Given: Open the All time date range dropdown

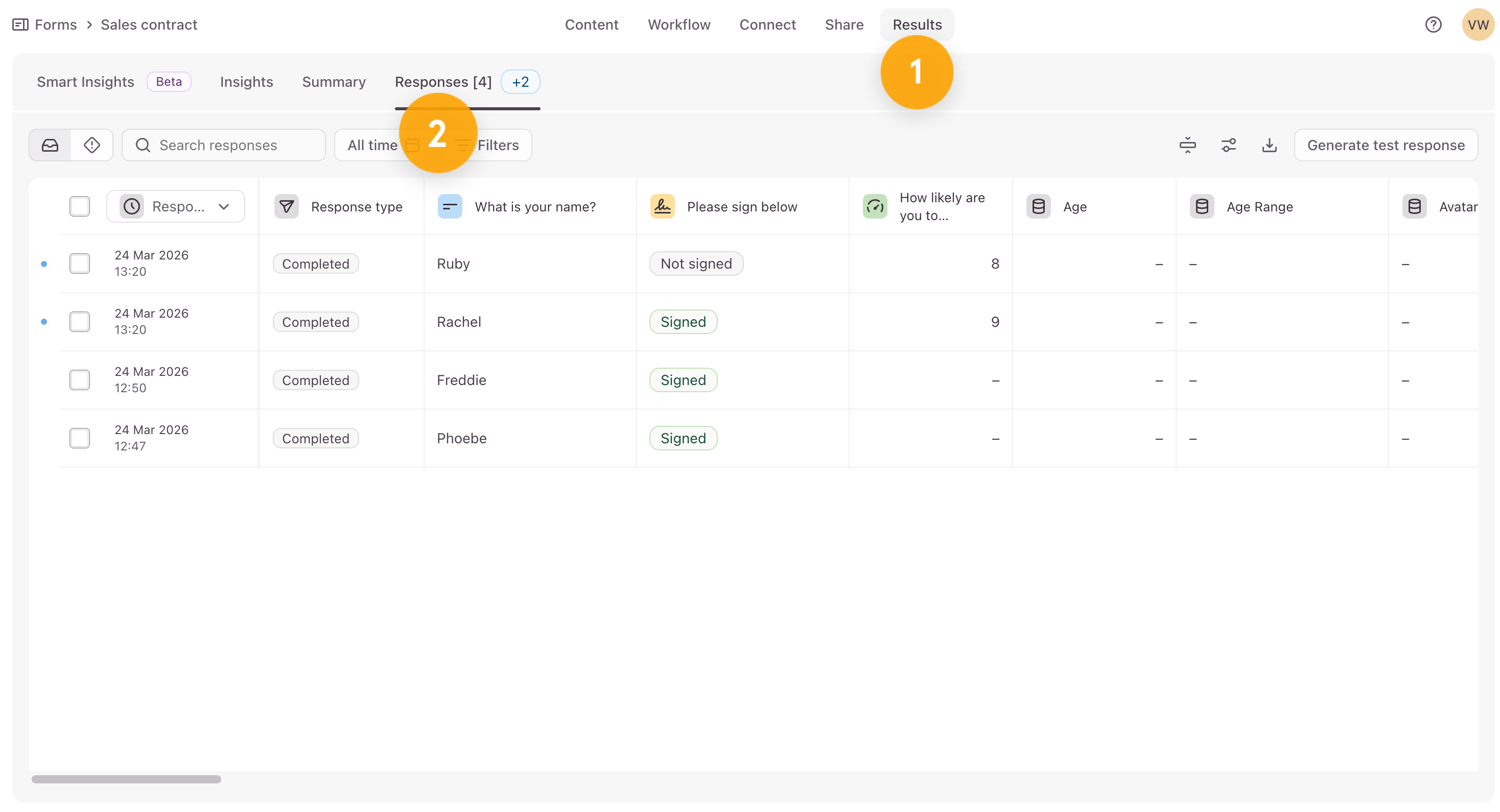Looking at the screenshot, I should 372,145.
